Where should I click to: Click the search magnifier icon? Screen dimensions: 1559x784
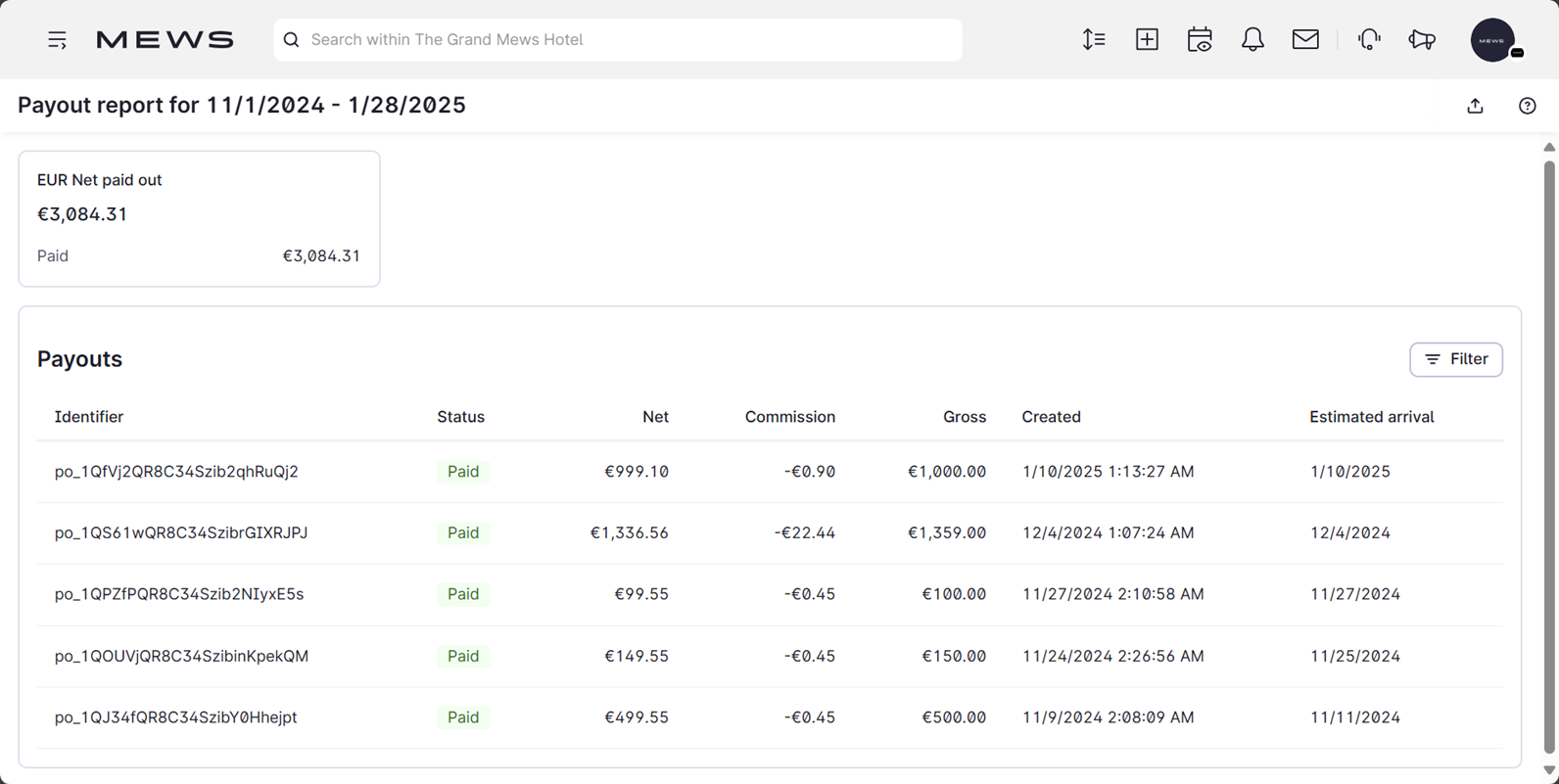(x=291, y=40)
